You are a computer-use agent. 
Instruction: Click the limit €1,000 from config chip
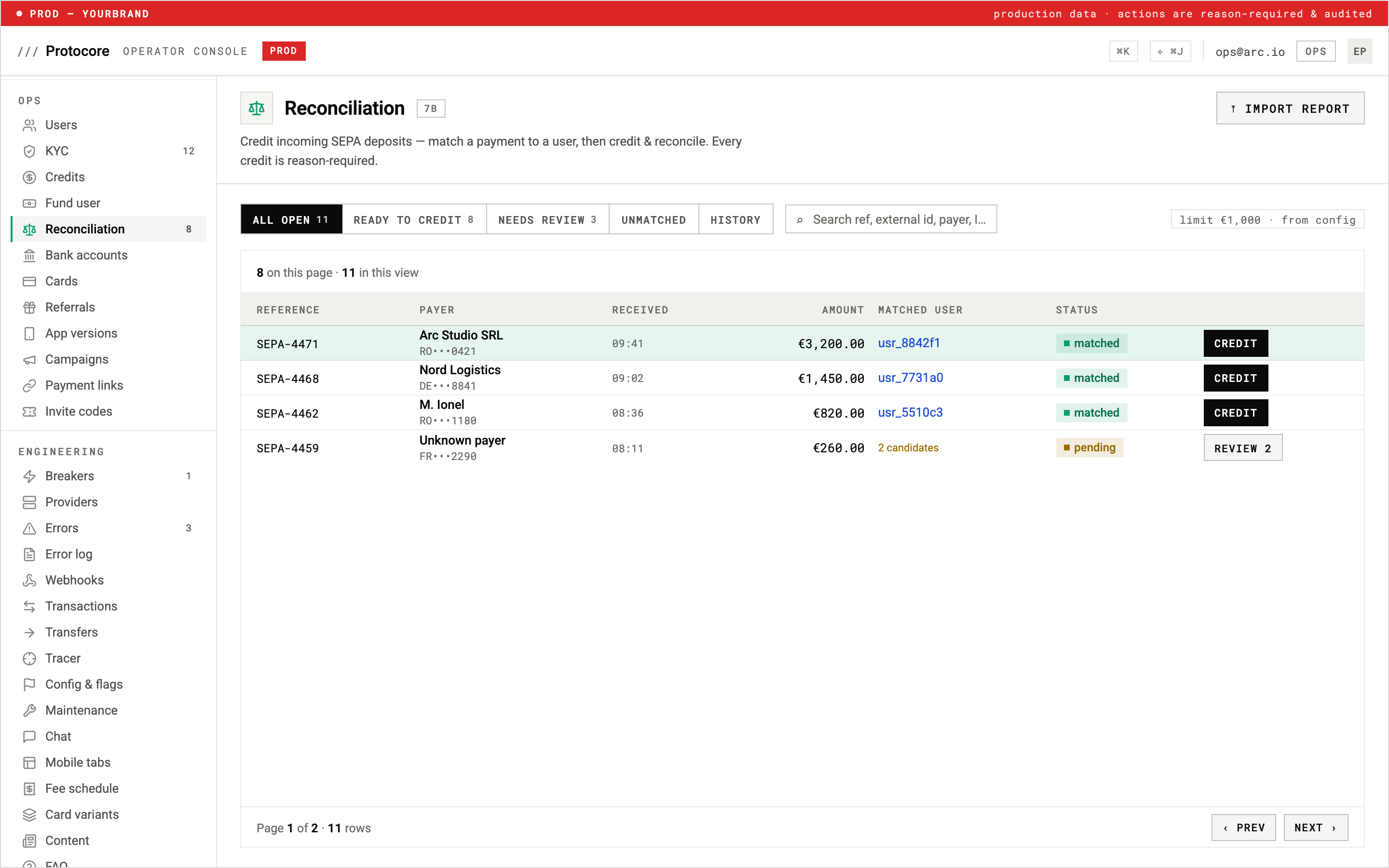1267,219
